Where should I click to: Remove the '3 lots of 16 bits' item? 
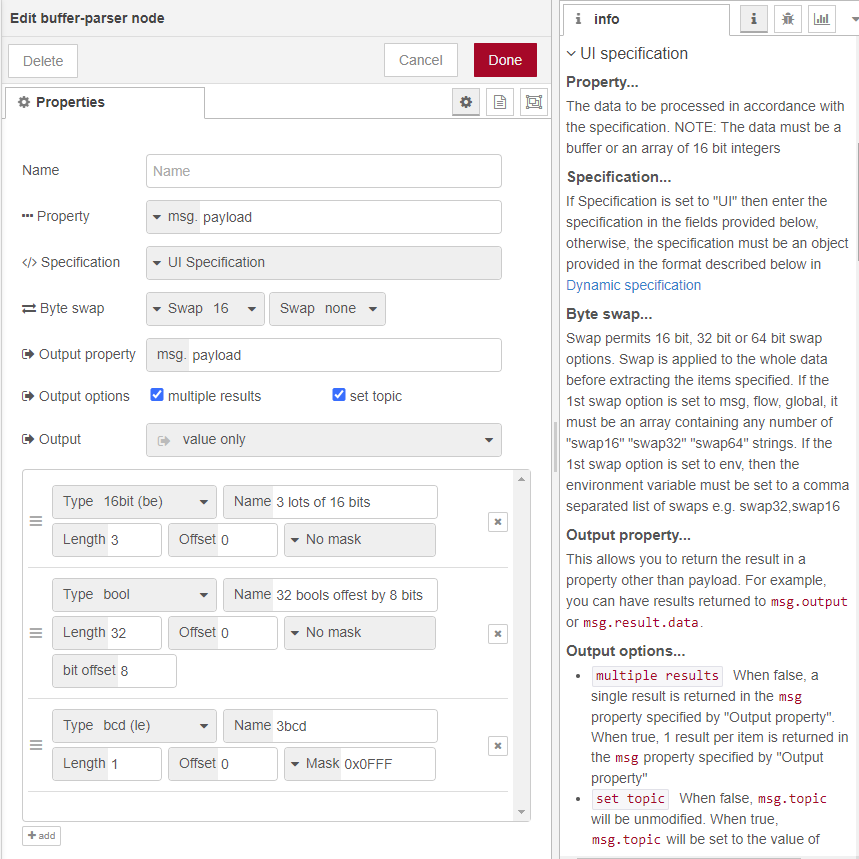click(498, 521)
